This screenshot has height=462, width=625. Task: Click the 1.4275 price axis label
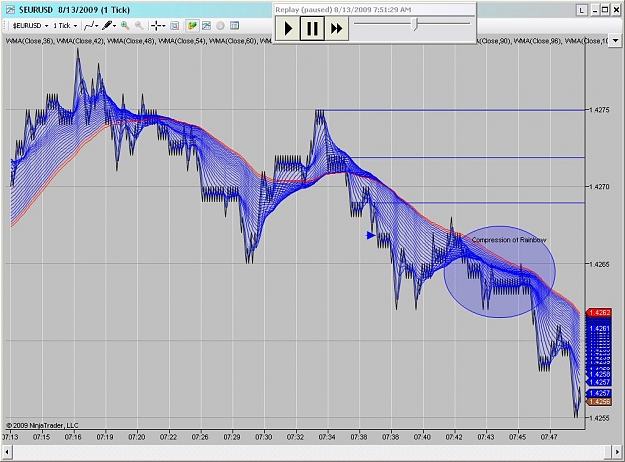599,110
